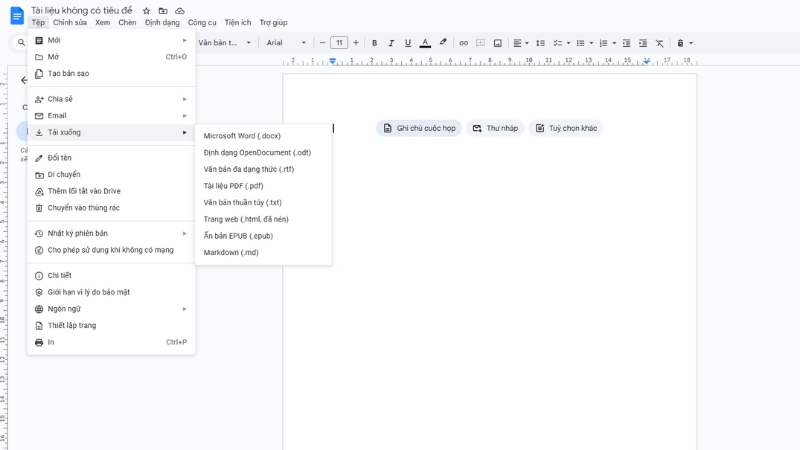Download as Markdown (.md)
This screenshot has width=800, height=450.
click(x=263, y=253)
